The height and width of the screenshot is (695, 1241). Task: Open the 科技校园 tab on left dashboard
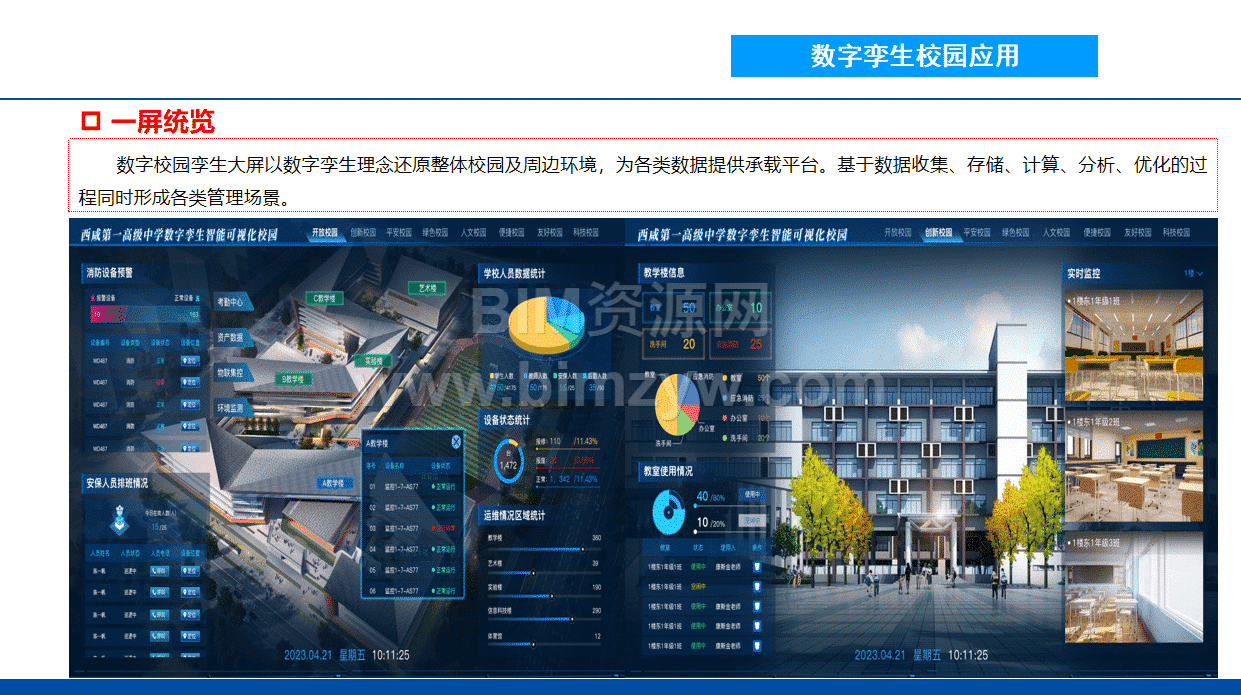coord(586,233)
